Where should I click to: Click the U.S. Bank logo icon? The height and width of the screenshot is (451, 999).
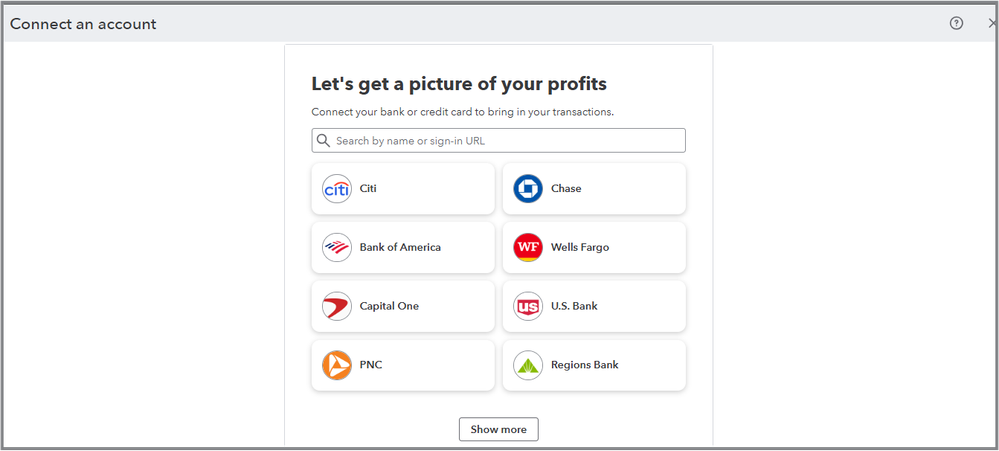pyautogui.click(x=528, y=306)
